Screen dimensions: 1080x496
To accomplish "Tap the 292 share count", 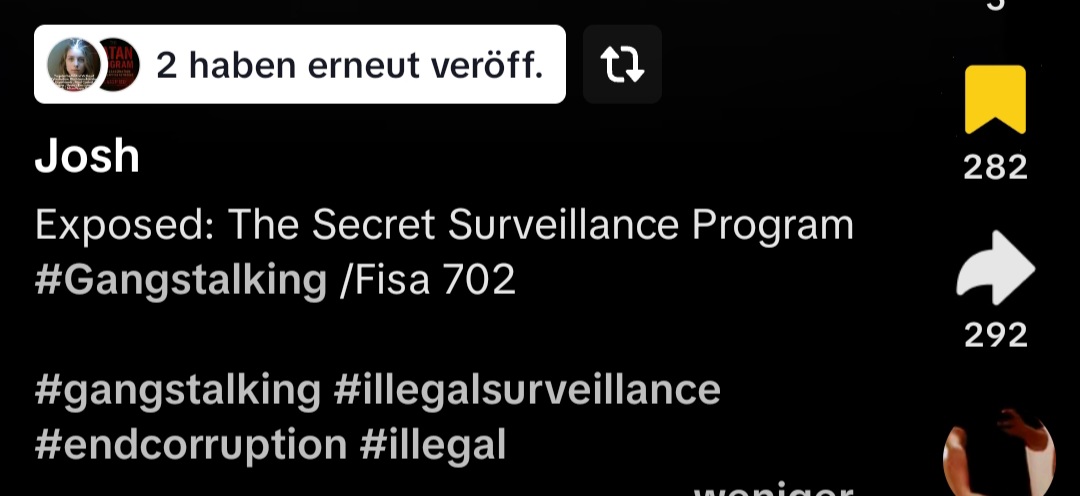I will pyautogui.click(x=995, y=335).
